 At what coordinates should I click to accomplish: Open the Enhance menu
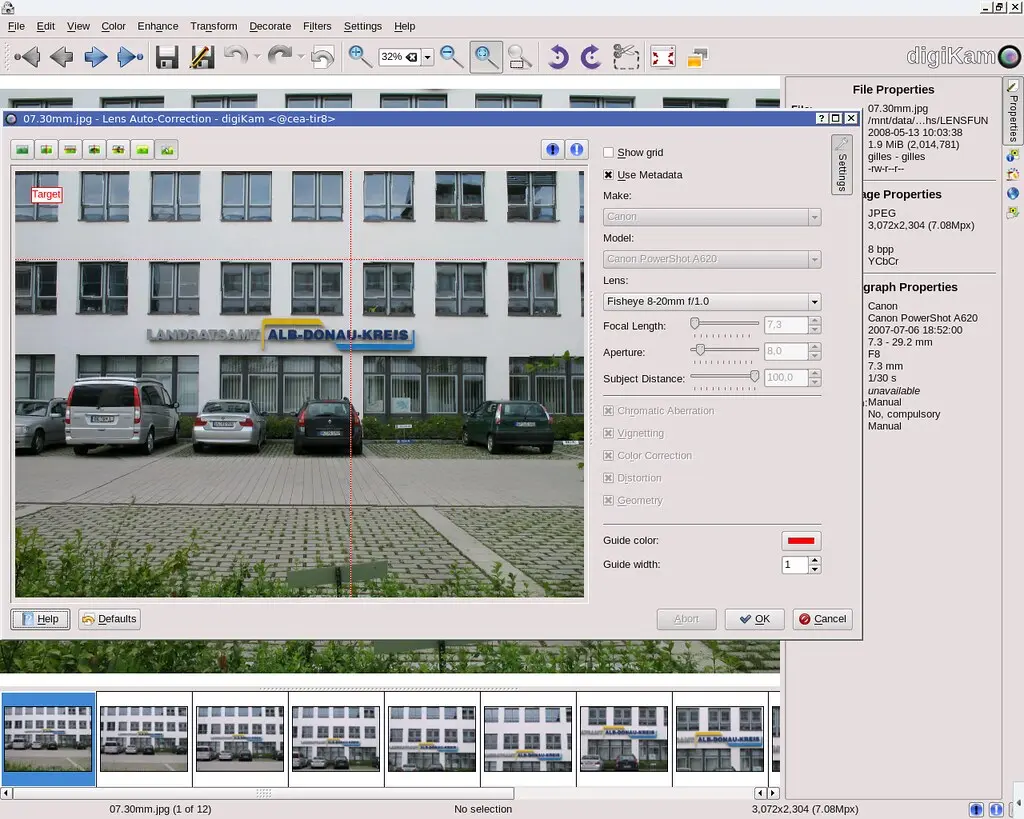tap(158, 26)
